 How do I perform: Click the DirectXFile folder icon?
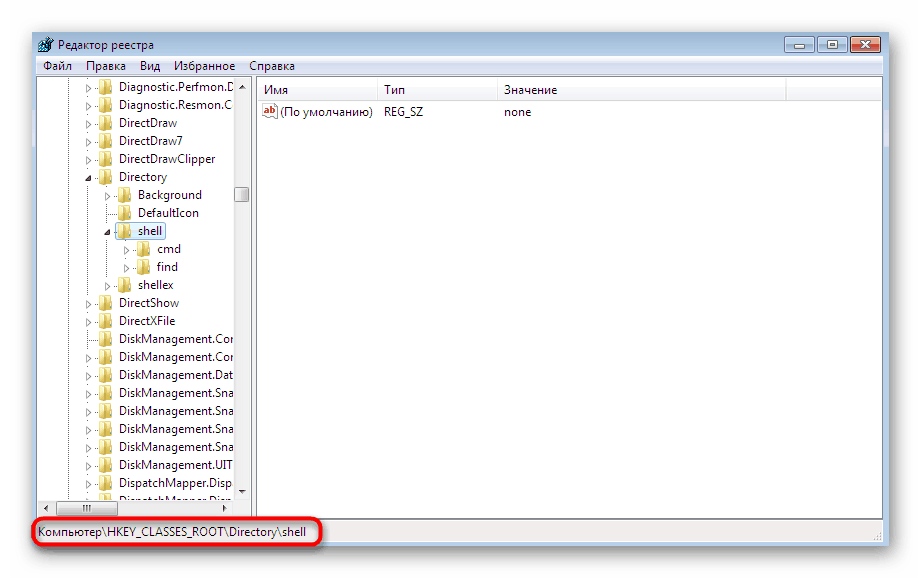pos(106,321)
